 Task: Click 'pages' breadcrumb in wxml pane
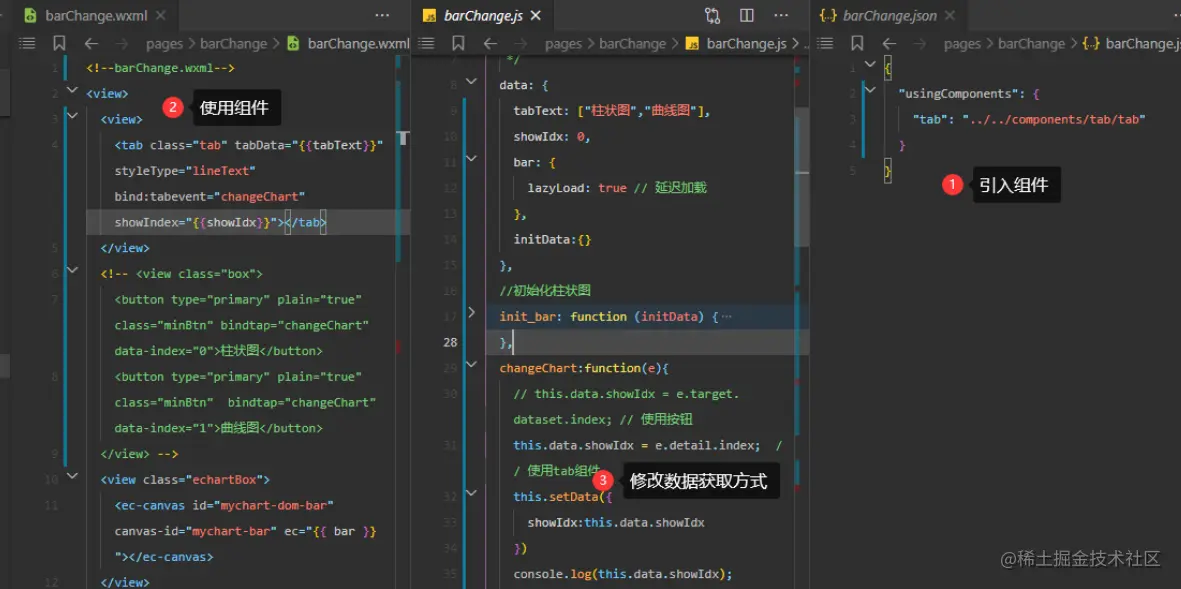(x=163, y=44)
